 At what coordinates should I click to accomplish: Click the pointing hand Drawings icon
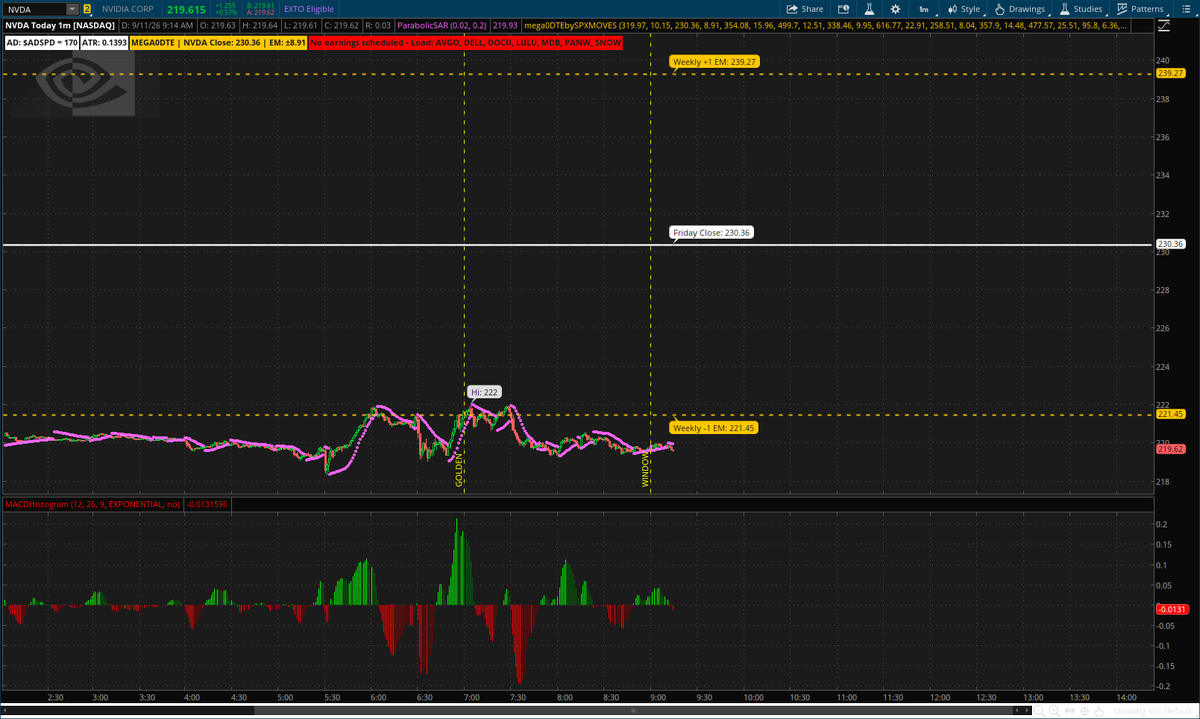(x=1000, y=9)
